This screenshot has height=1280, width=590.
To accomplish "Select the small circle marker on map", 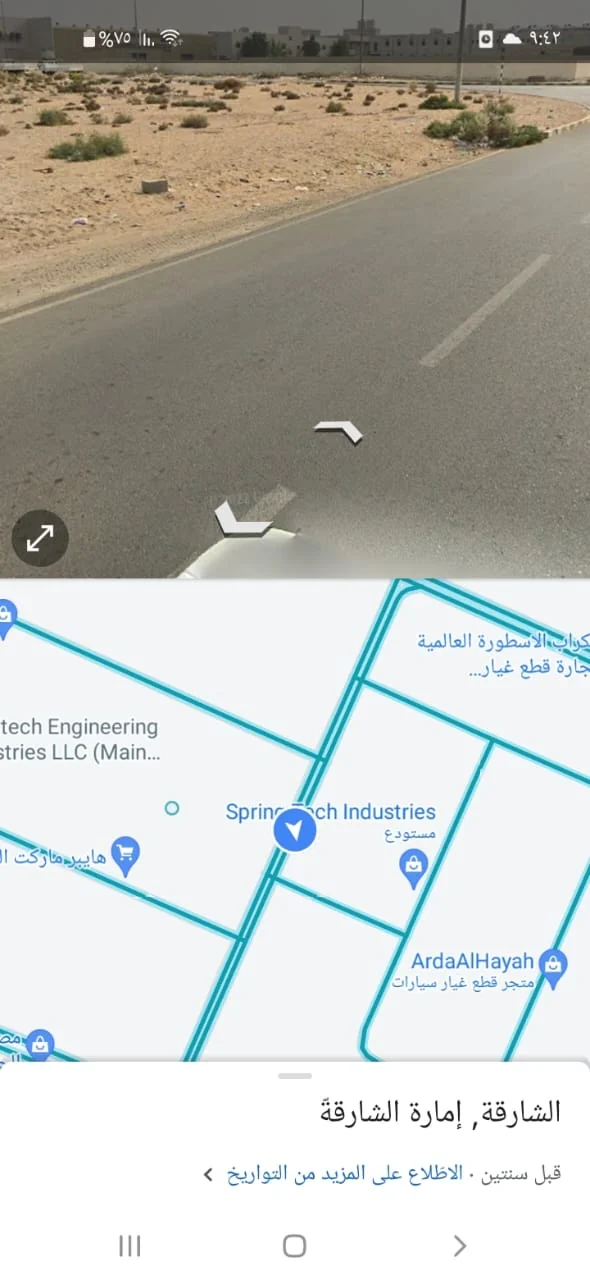I will click(172, 808).
